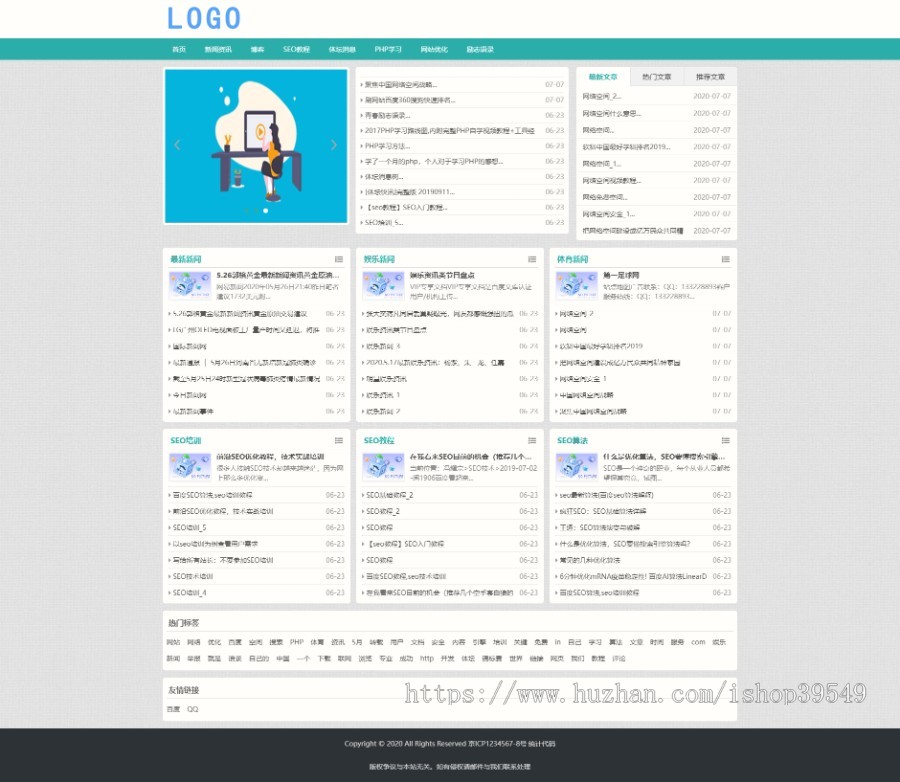Image resolution: width=900 pixels, height=782 pixels.
Task: Open the list icon in SEO培训 panel
Action: [x=339, y=440]
